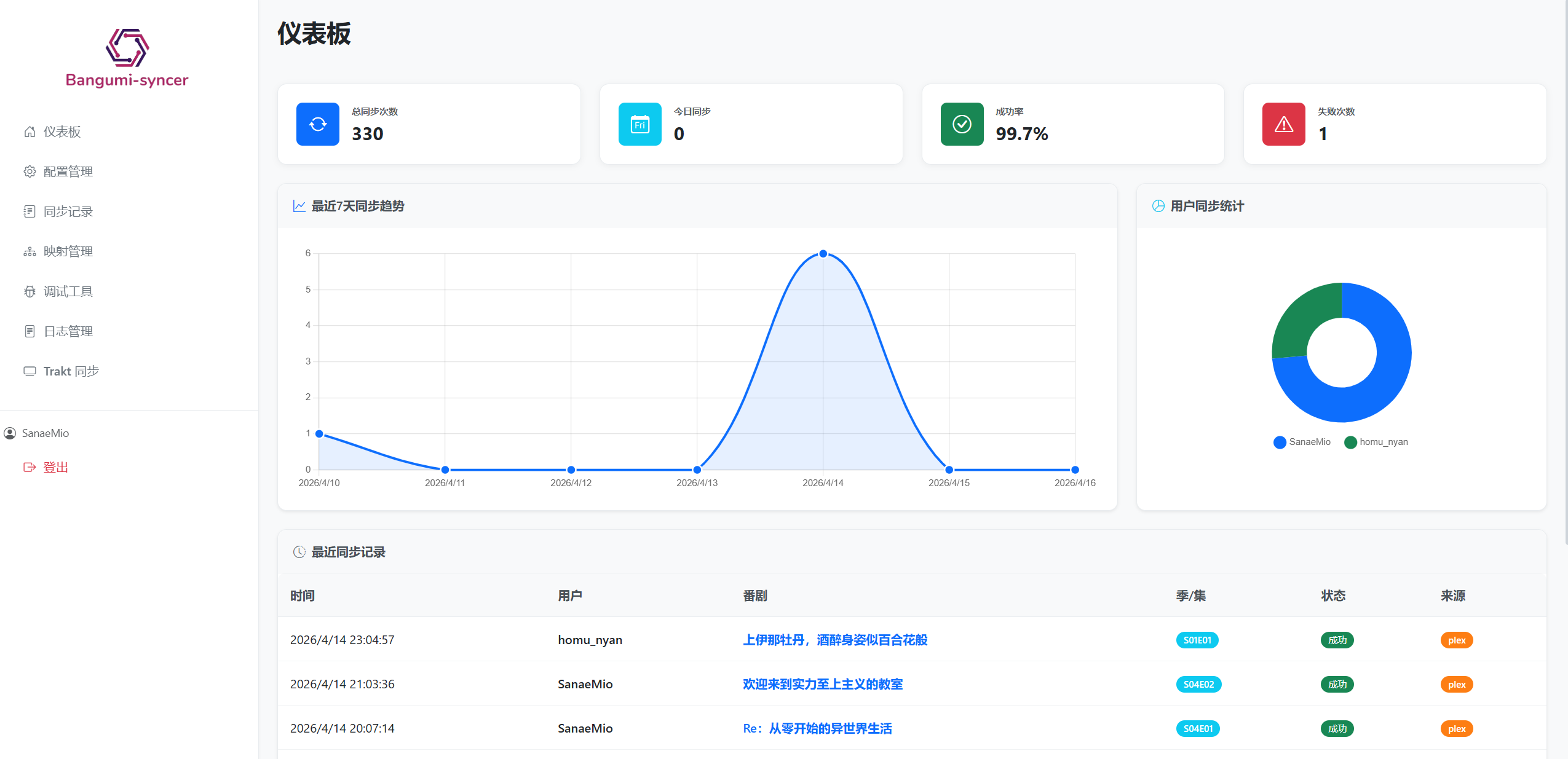
Task: Click the S01E01 season badge in the table
Action: tap(1197, 640)
